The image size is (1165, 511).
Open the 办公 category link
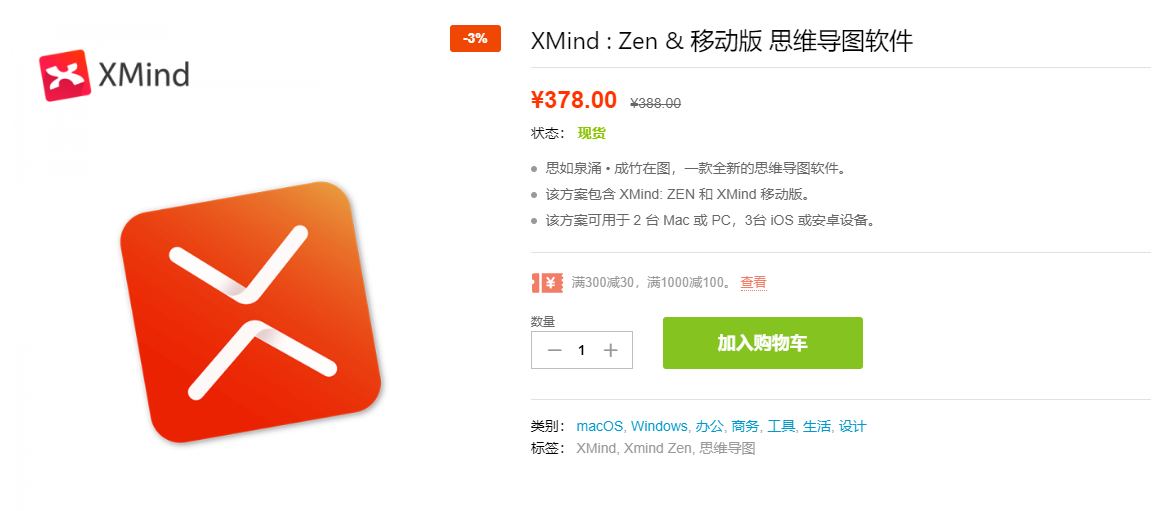[709, 426]
